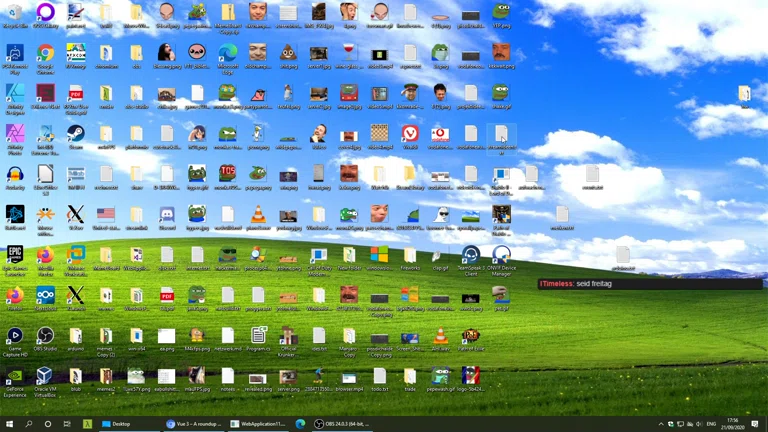Select the TOS Pepe image file
The height and width of the screenshot is (432, 768).
click(227, 177)
